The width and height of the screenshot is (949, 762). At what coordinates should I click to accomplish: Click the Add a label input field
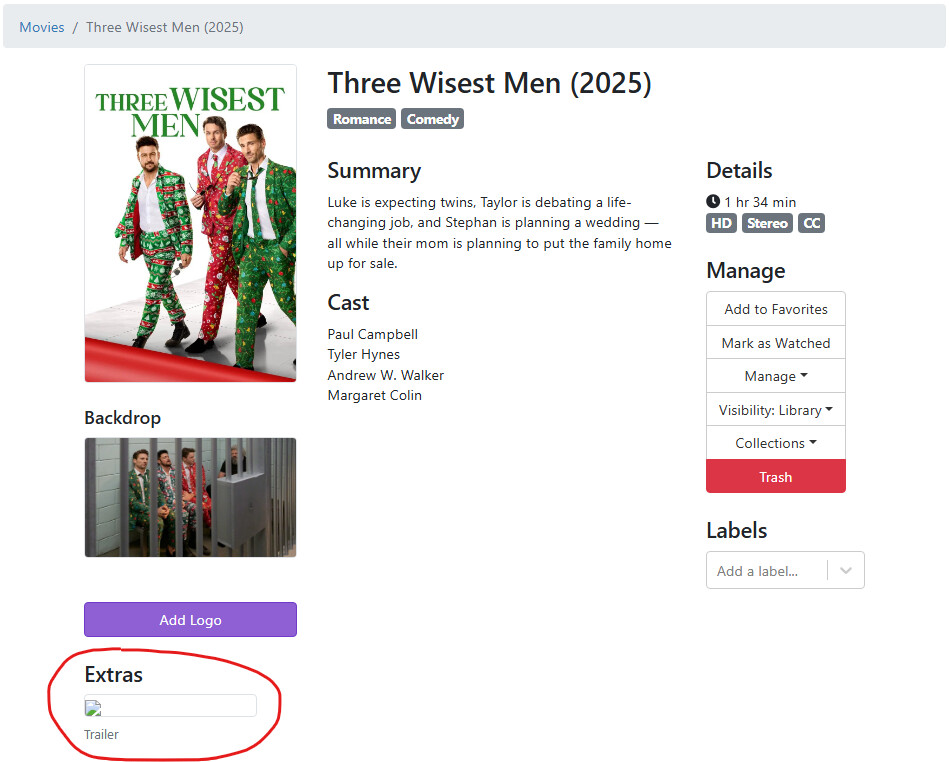[x=765, y=571]
